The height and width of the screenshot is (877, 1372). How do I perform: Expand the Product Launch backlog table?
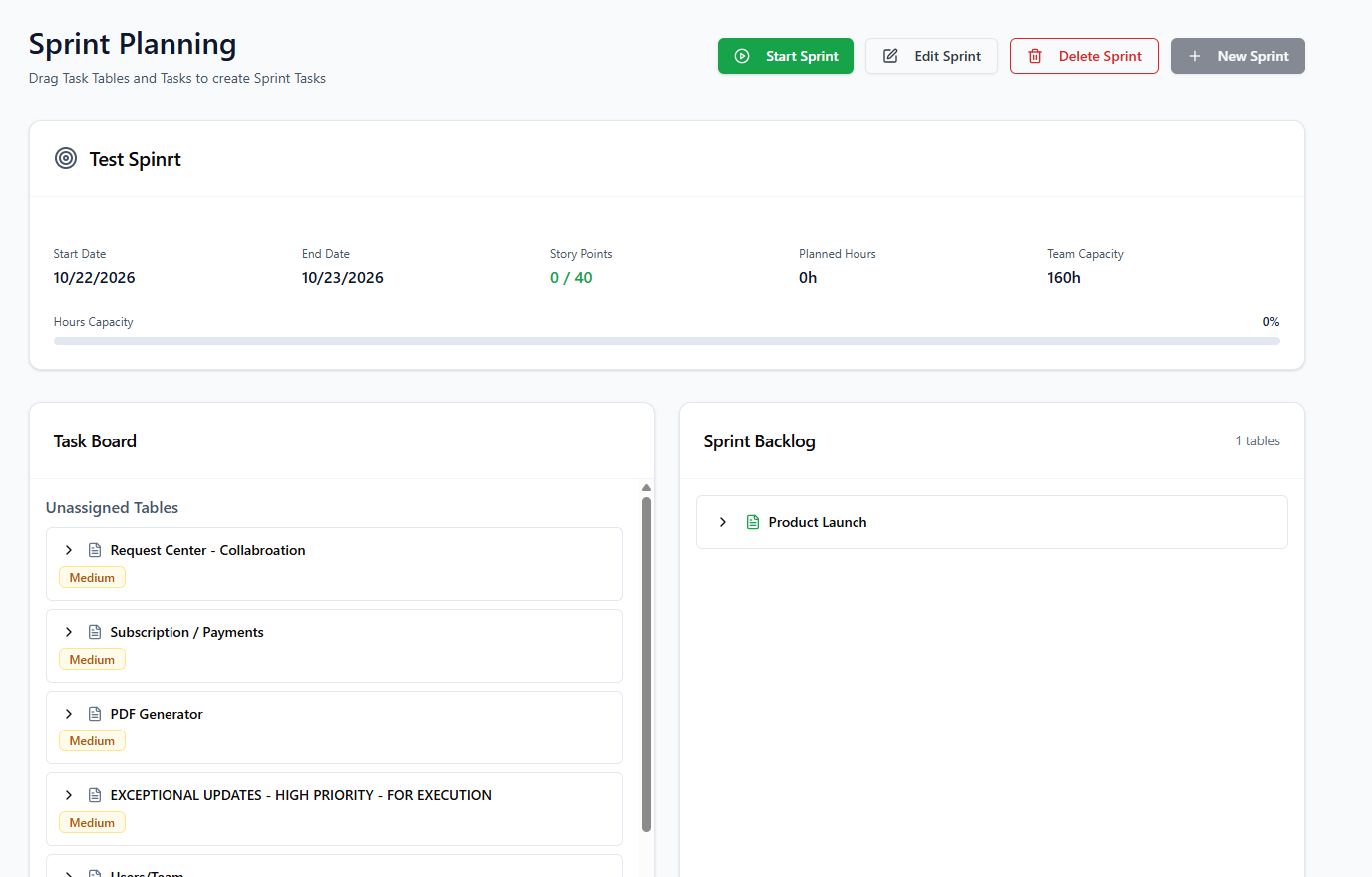[723, 522]
